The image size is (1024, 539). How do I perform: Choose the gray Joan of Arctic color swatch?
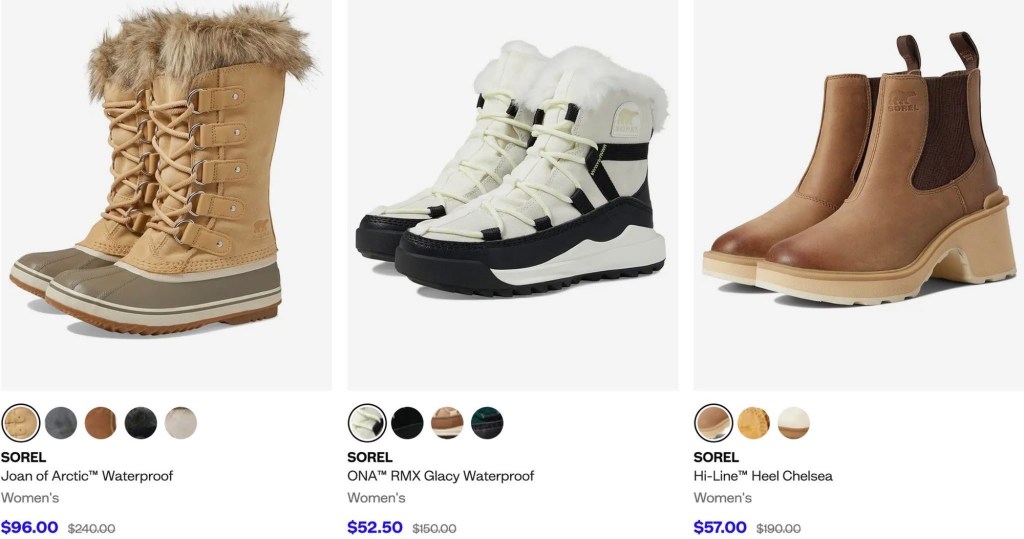(61, 423)
